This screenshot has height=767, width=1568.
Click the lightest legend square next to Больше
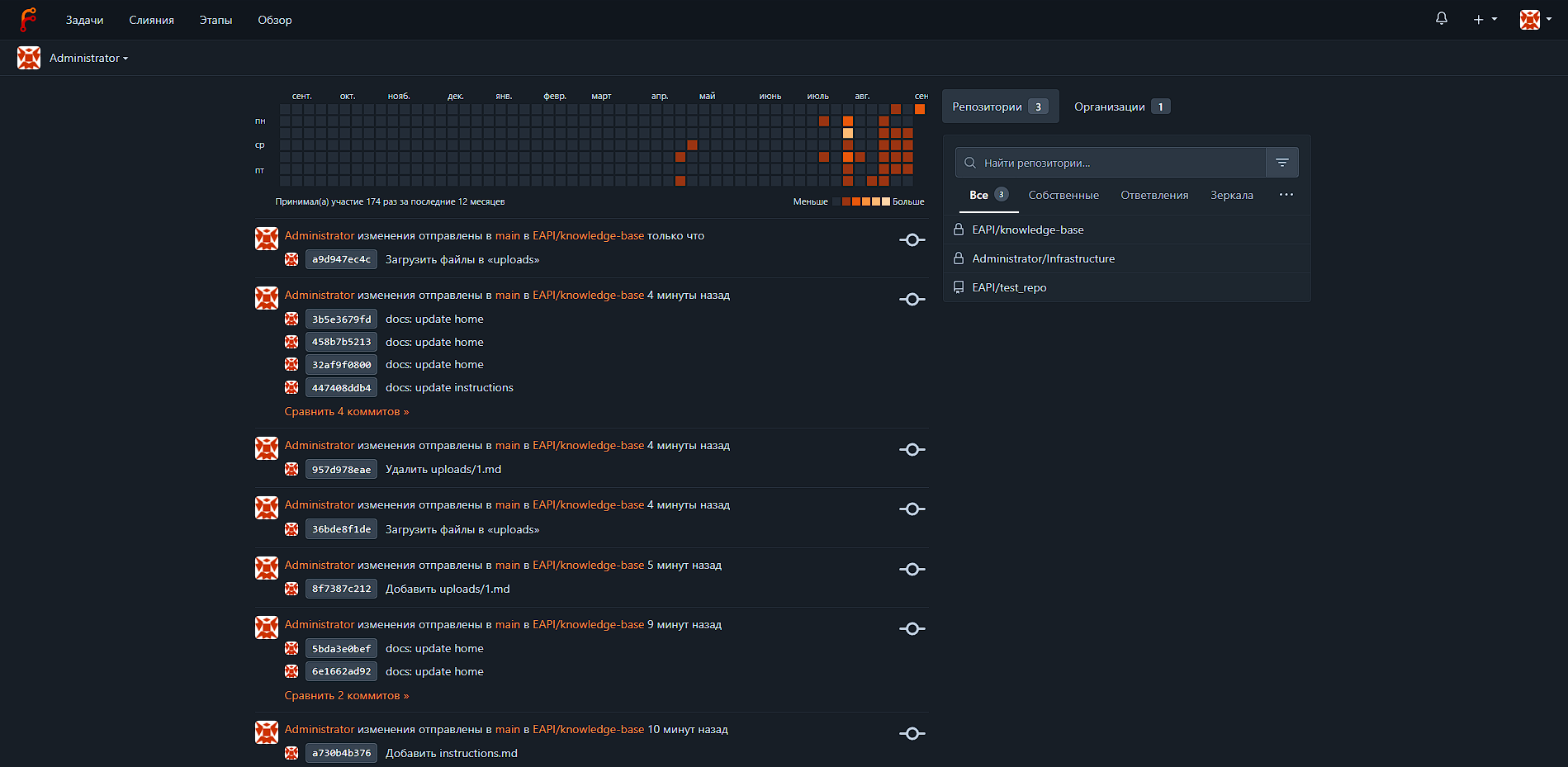pos(886,201)
